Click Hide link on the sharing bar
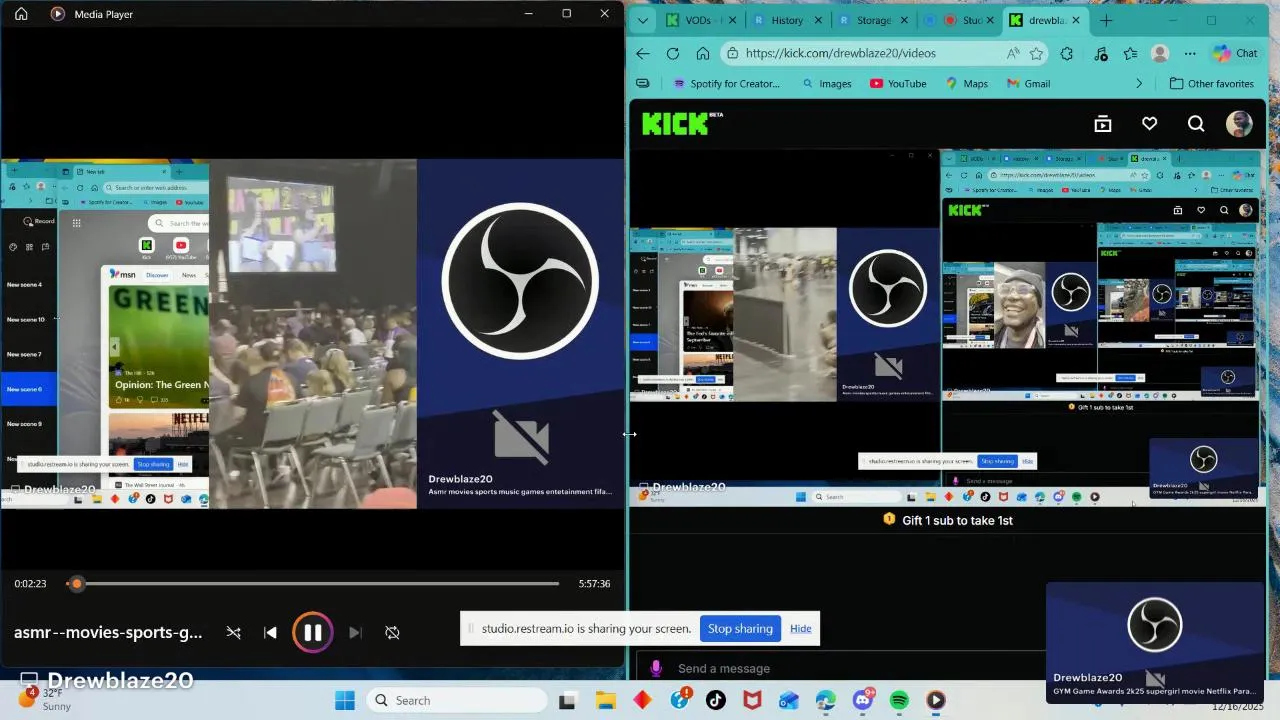This screenshot has height=720, width=1280. click(x=800, y=629)
